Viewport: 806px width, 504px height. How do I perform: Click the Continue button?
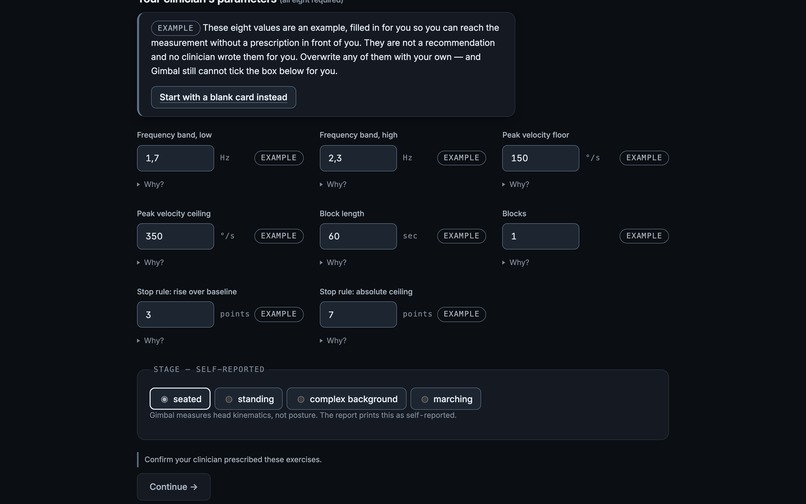click(174, 487)
